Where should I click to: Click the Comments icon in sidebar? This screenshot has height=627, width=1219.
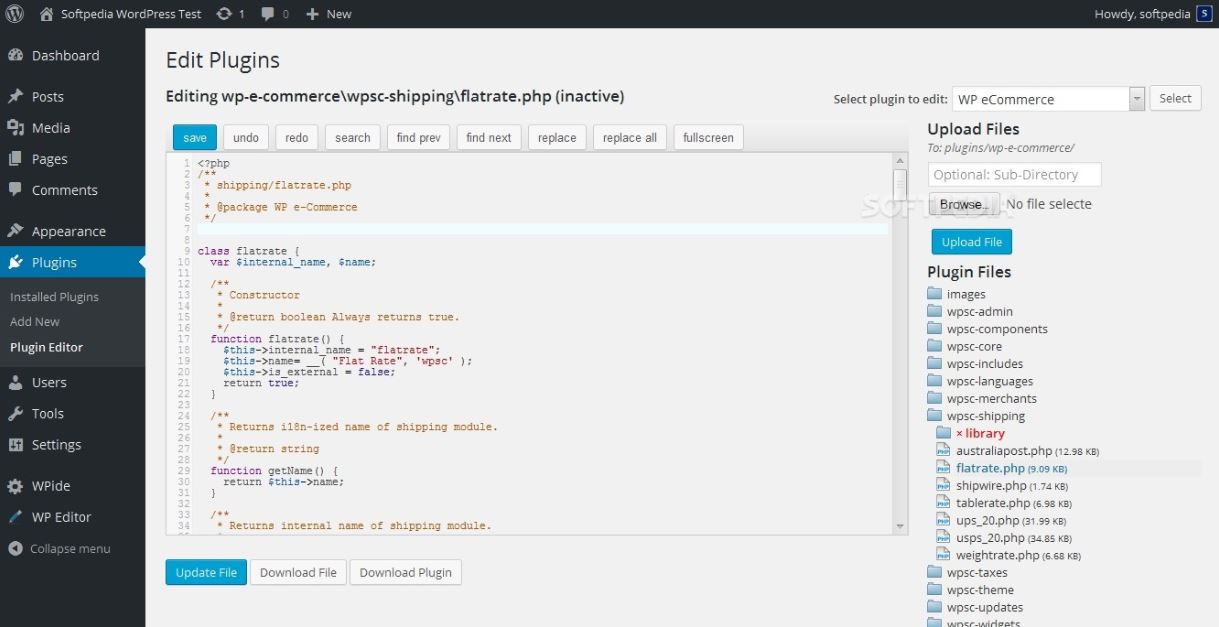(x=15, y=189)
